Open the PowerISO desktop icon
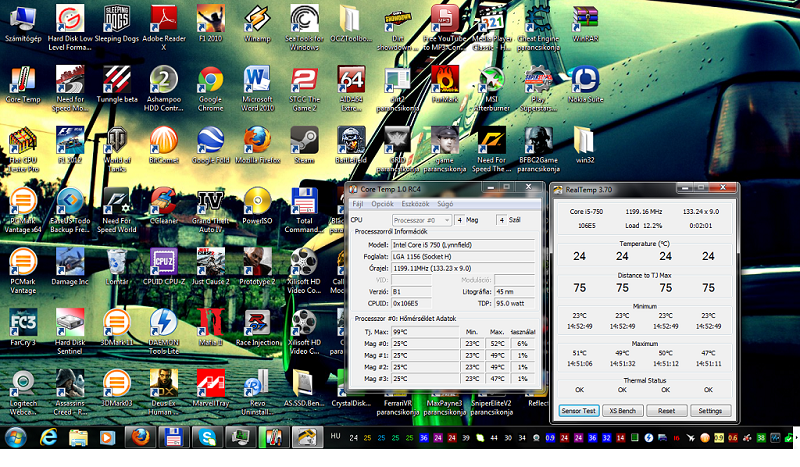 tap(257, 207)
